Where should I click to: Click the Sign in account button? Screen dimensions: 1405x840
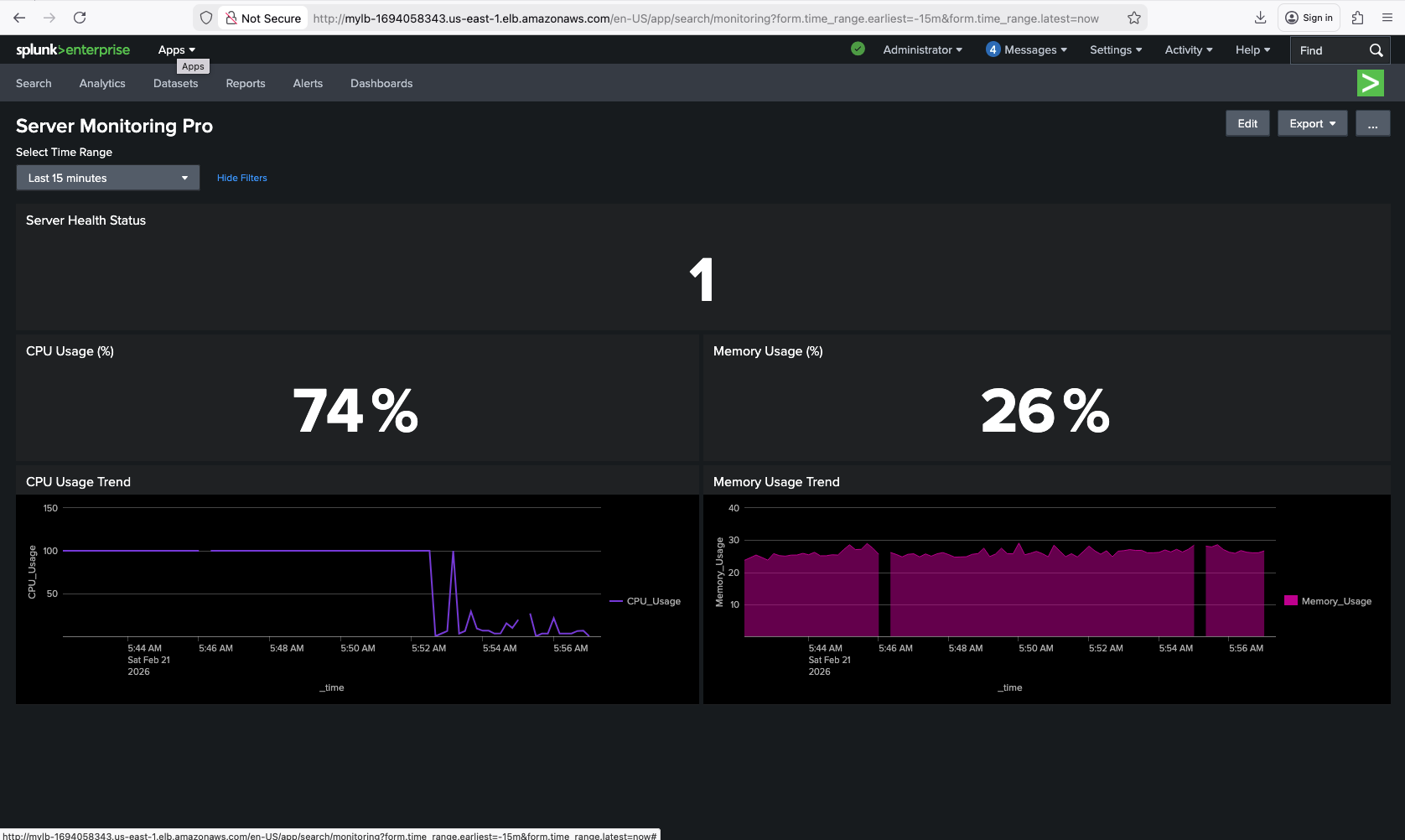pyautogui.click(x=1309, y=18)
